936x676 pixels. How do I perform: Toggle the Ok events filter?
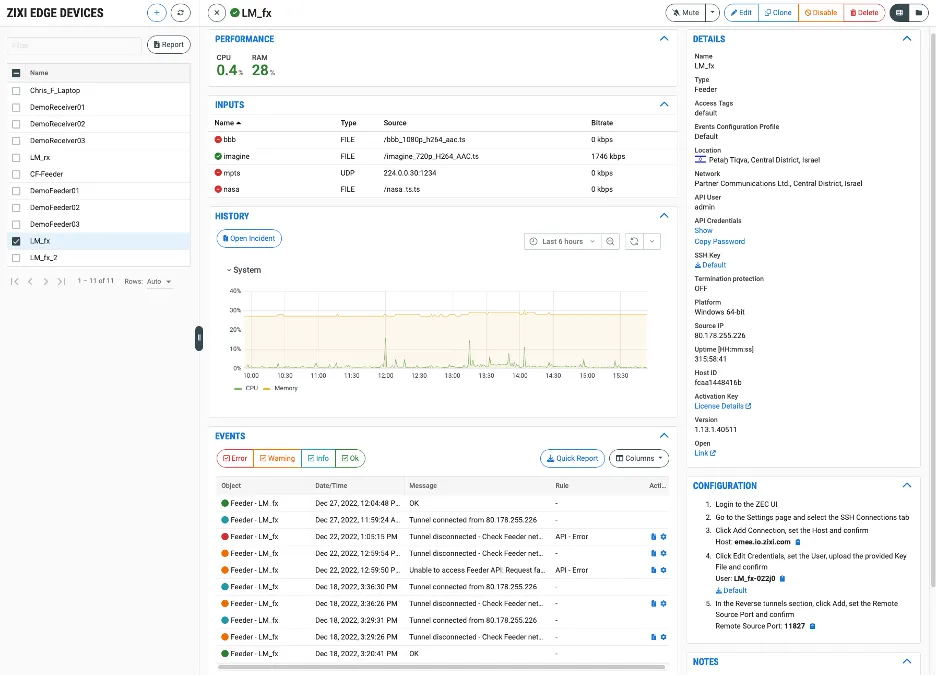click(350, 459)
